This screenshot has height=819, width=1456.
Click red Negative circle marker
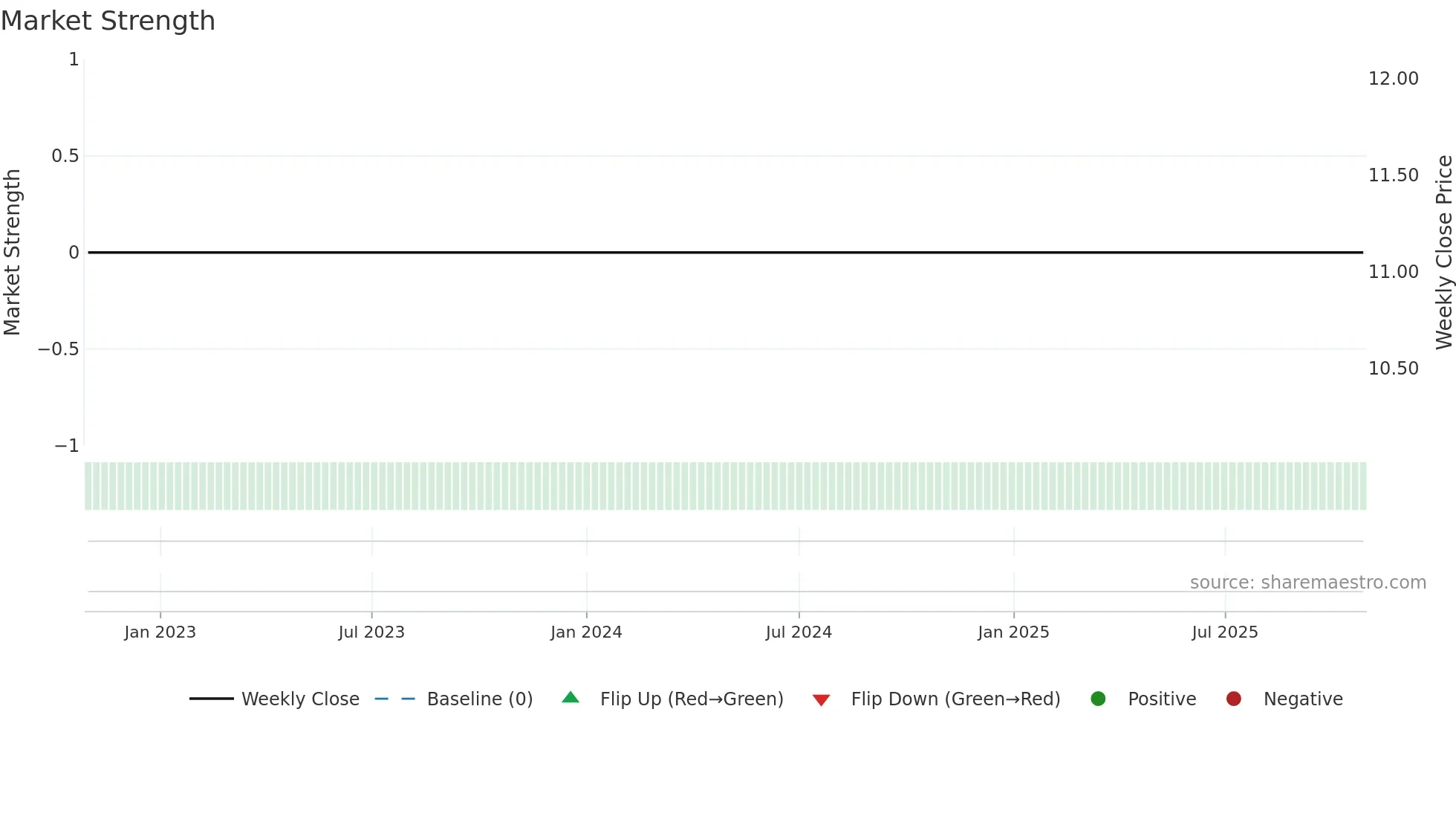1234,699
